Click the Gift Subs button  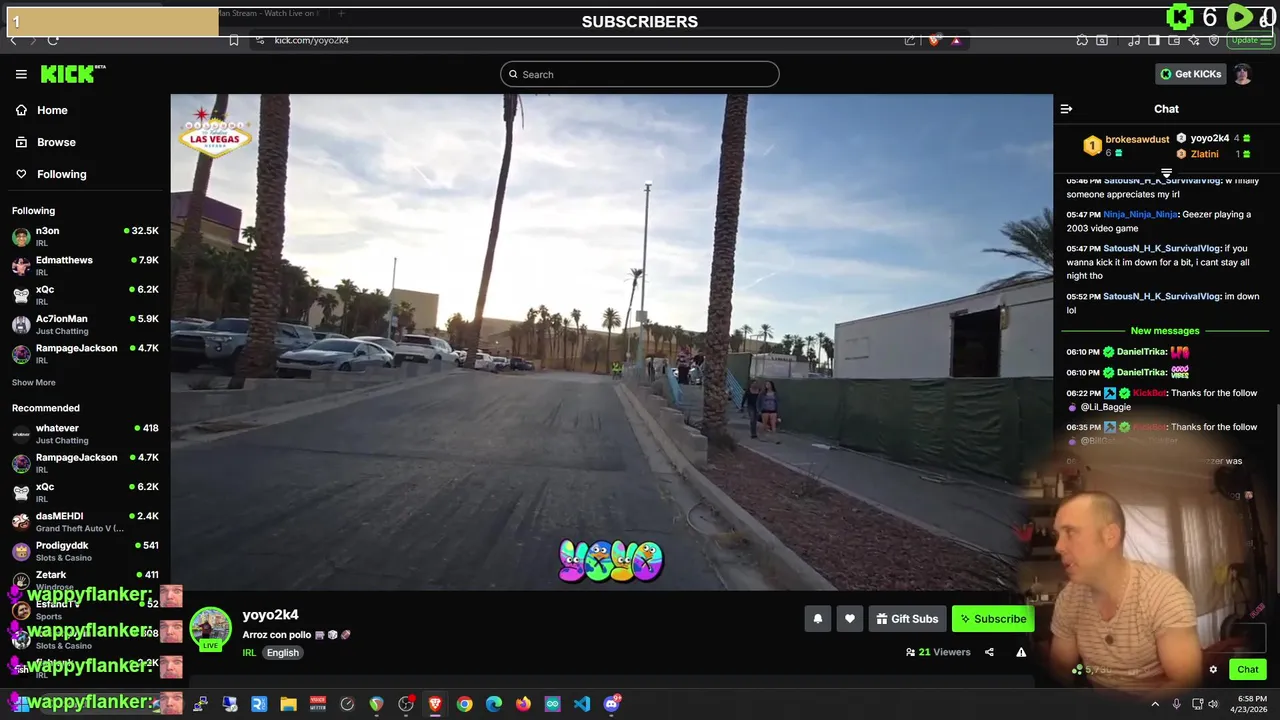pyautogui.click(x=907, y=619)
